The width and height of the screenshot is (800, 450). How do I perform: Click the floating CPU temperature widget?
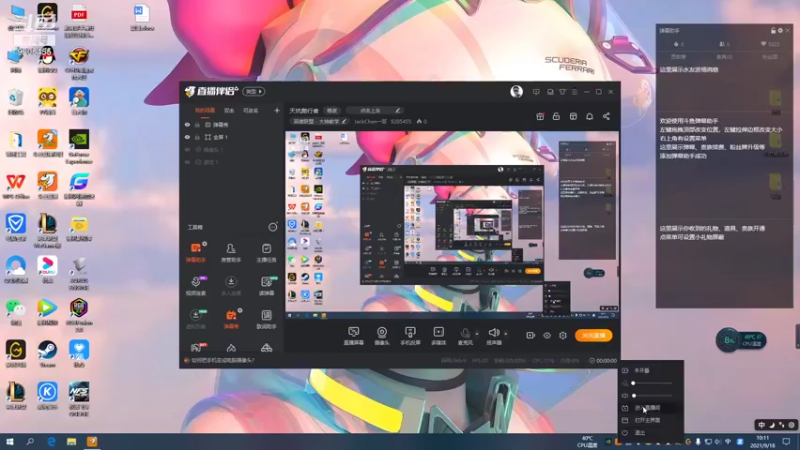pyautogui.click(x=741, y=340)
